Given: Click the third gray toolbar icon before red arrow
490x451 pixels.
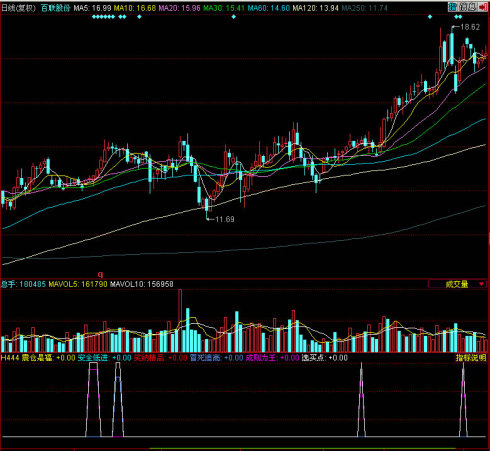Looking at the screenshot, I should (x=472, y=7).
